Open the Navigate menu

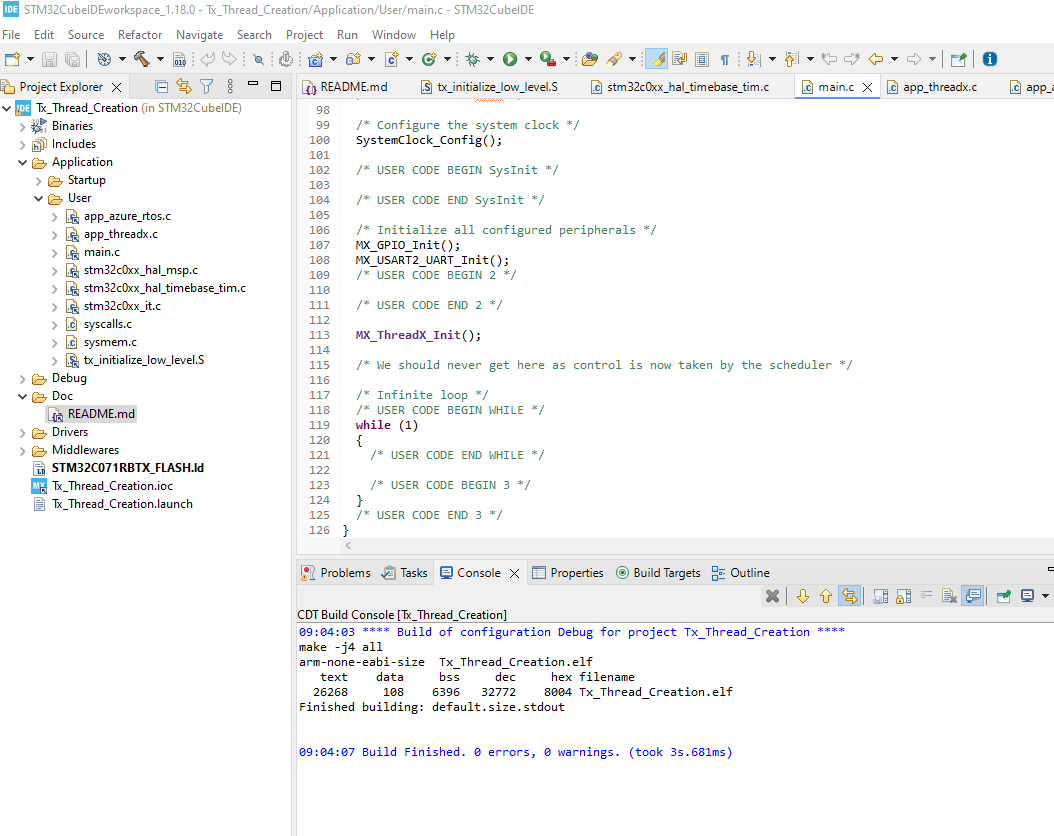tap(199, 35)
